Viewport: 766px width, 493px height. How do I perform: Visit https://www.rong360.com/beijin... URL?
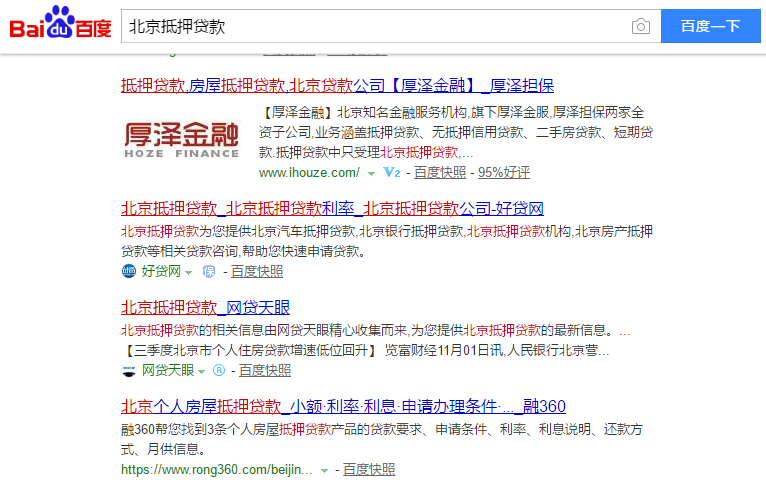click(x=216, y=470)
